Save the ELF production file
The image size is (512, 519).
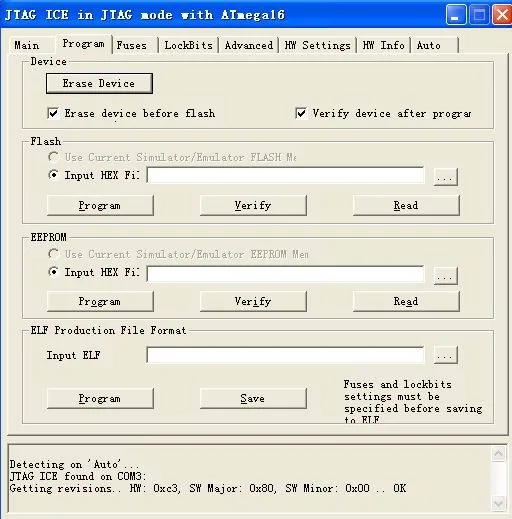(253, 398)
